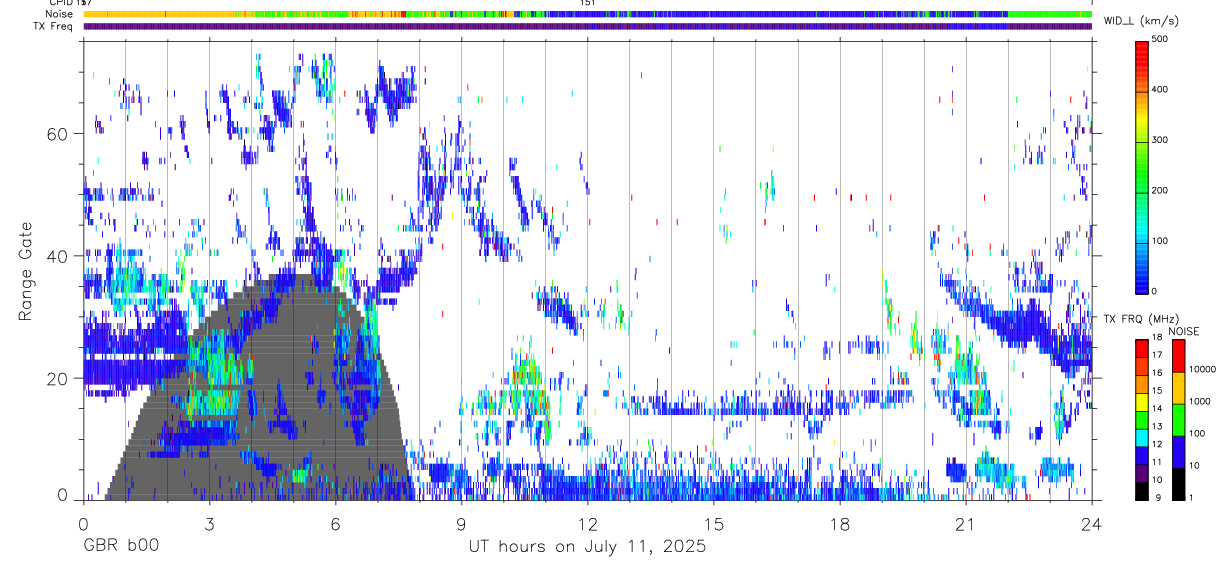The width and height of the screenshot is (1228, 567).
Task: Click the '1000' label on NOISE legend
Action: 1200,401
